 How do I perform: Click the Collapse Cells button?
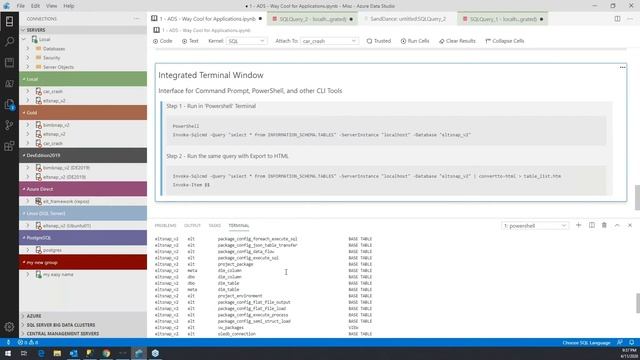[x=504, y=41]
